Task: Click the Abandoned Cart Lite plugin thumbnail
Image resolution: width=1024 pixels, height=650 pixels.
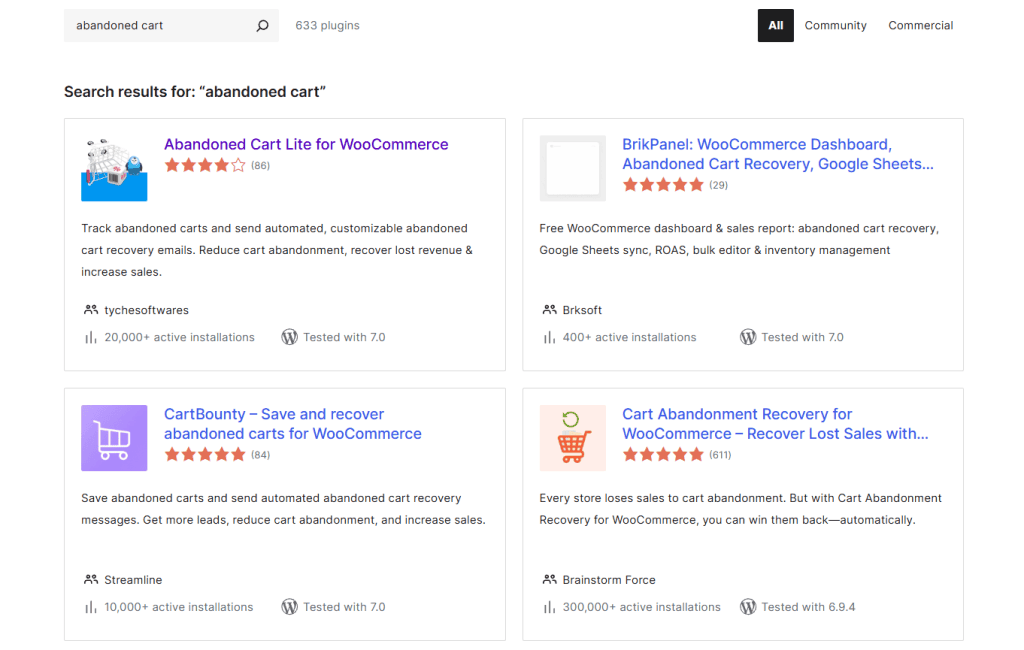Action: 114,169
